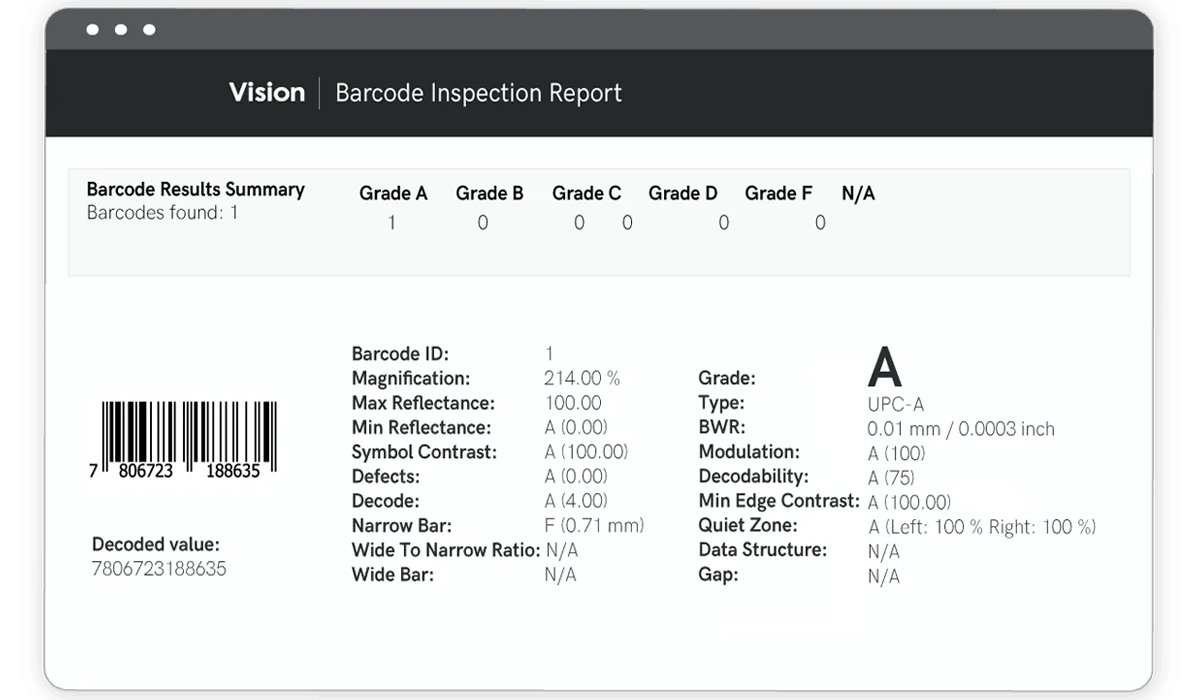This screenshot has width=1200, height=700.
Task: Click the Narrow Bar F grade value
Action: pos(595,525)
